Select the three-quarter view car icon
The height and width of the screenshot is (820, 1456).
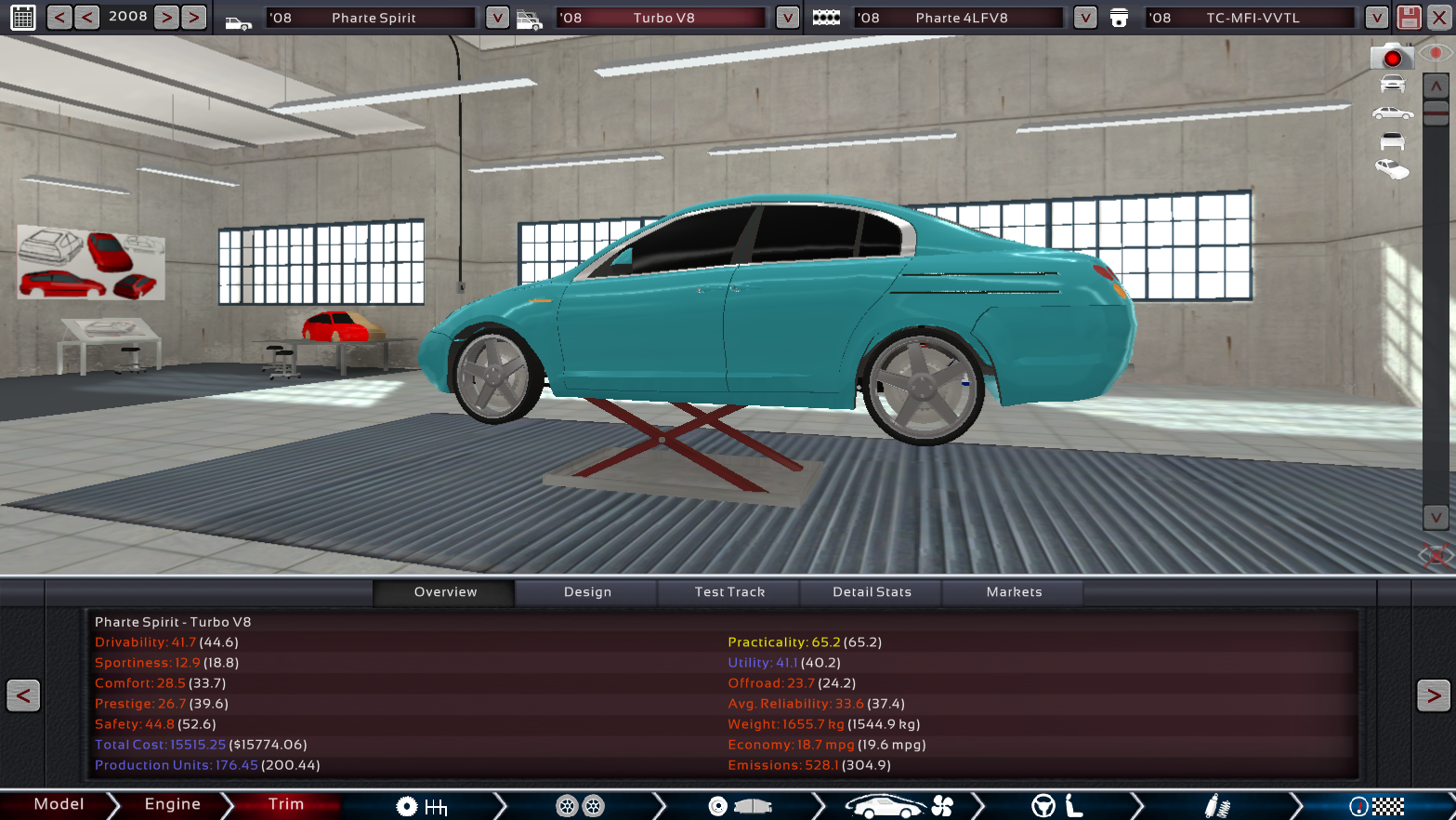pyautogui.click(x=1391, y=169)
